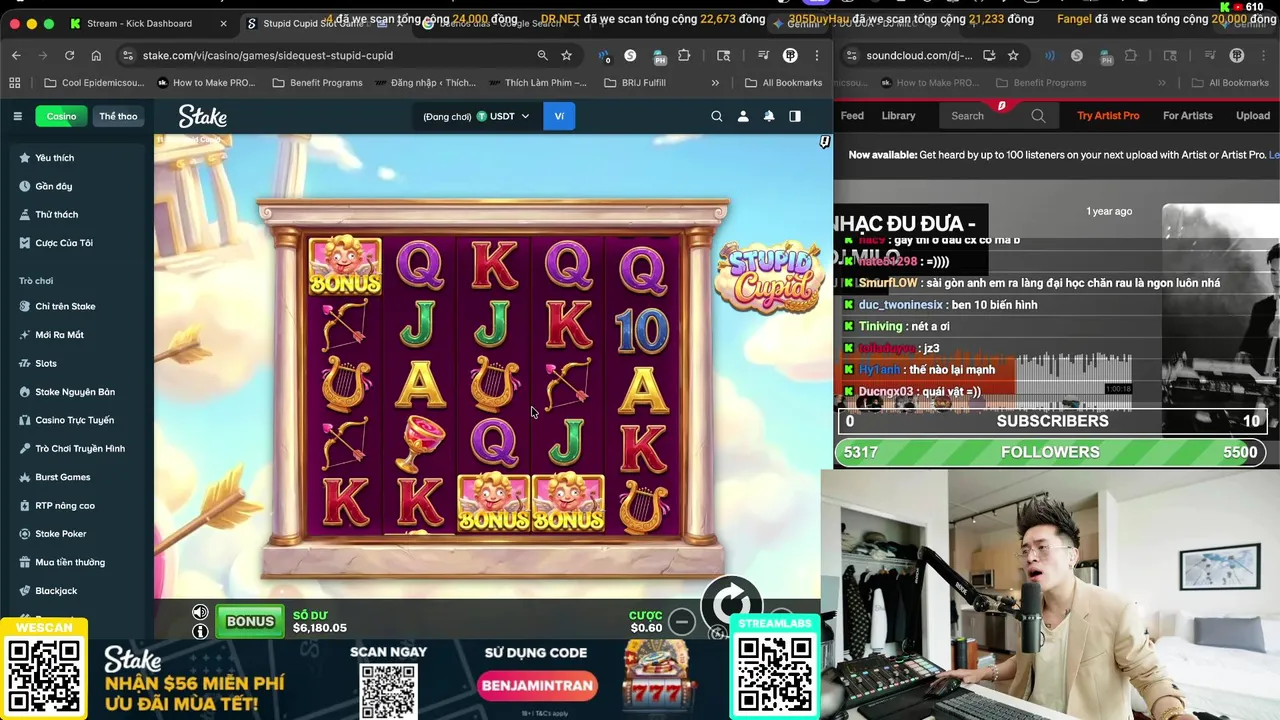
Task: Open the Ví wallet button
Action: tap(559, 116)
